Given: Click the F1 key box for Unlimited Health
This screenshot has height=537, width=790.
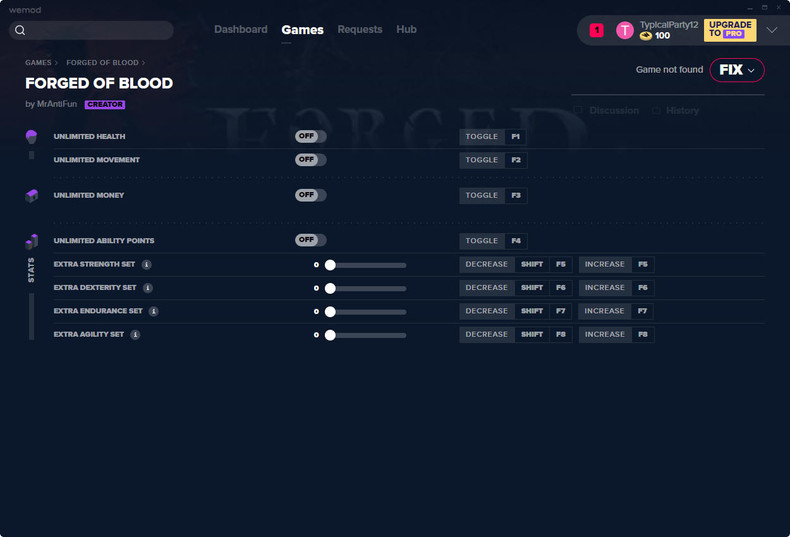Looking at the screenshot, I should point(515,137).
